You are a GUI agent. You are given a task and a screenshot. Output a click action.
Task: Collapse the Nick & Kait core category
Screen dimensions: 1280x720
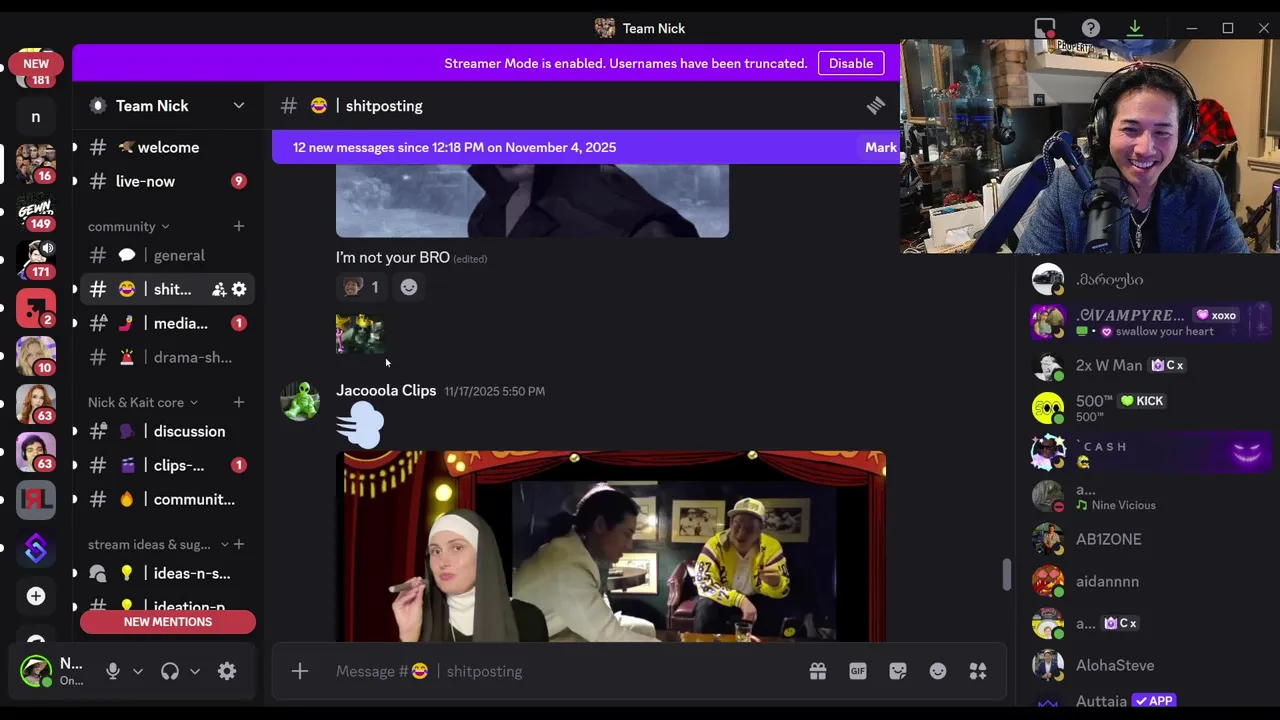(x=143, y=402)
